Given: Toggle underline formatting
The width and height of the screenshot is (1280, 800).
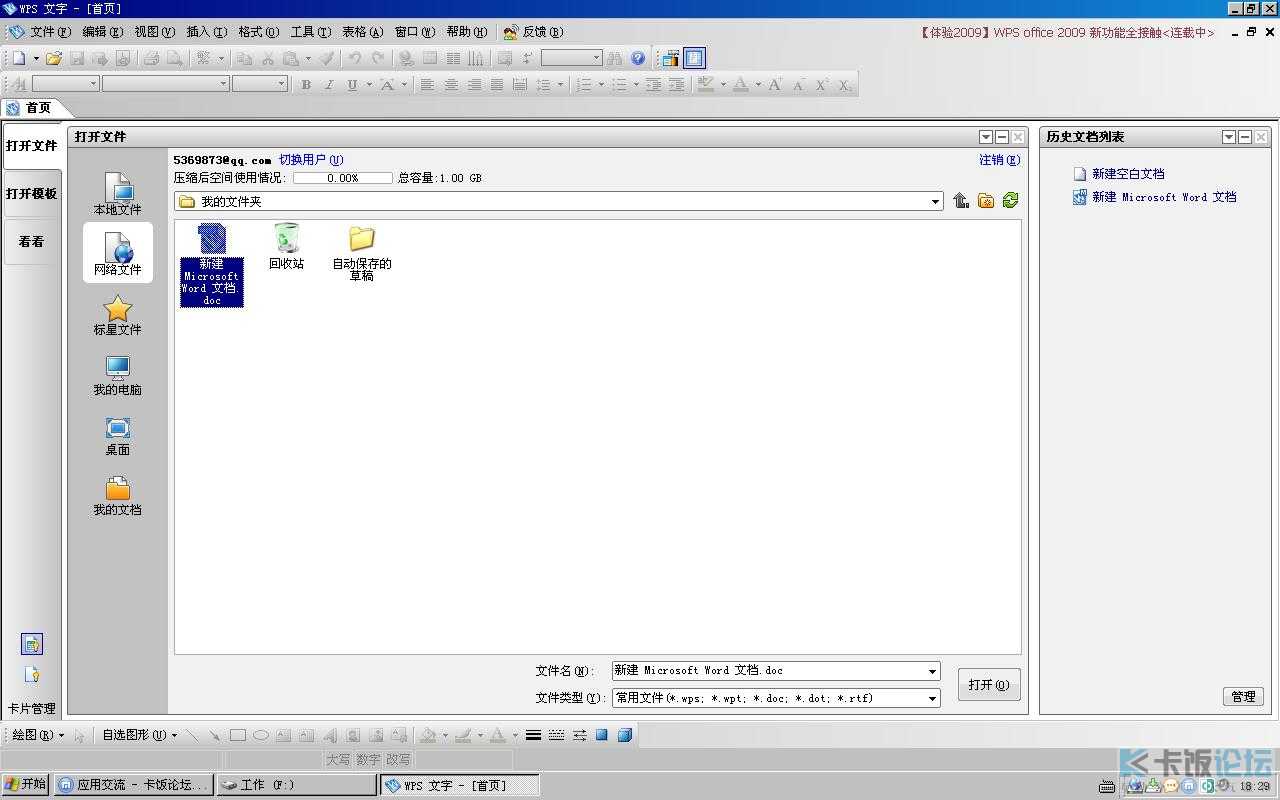Looking at the screenshot, I should point(352,85).
